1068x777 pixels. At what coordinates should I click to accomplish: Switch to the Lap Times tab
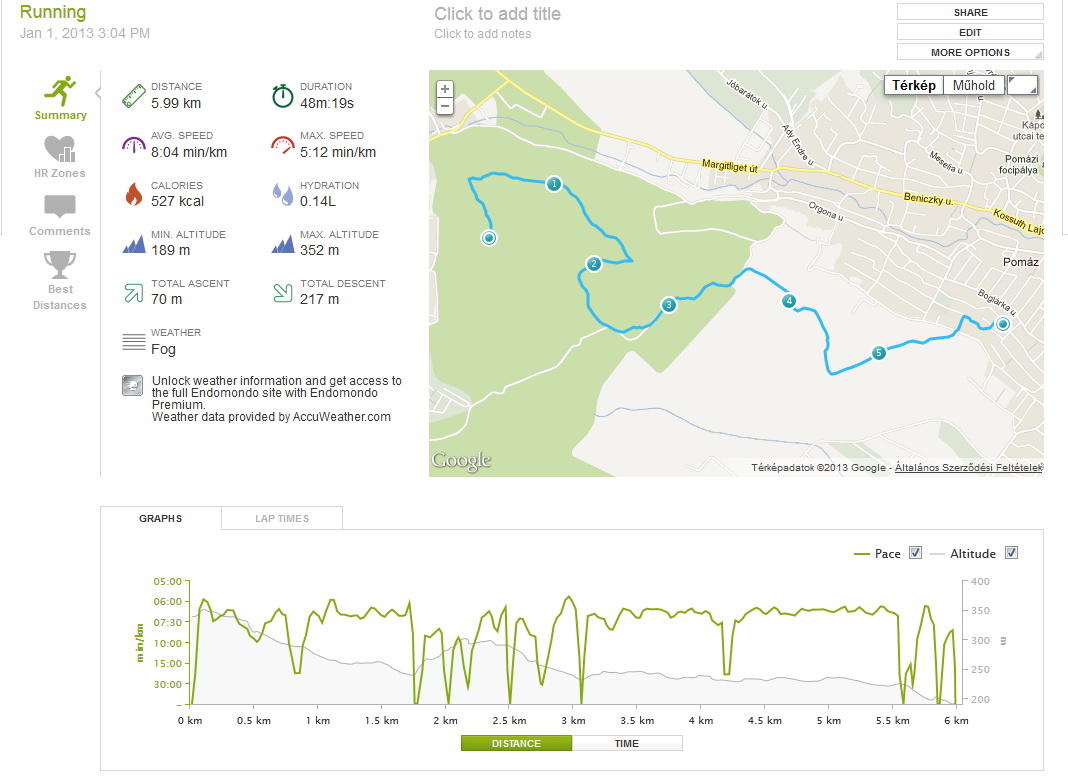tap(281, 518)
